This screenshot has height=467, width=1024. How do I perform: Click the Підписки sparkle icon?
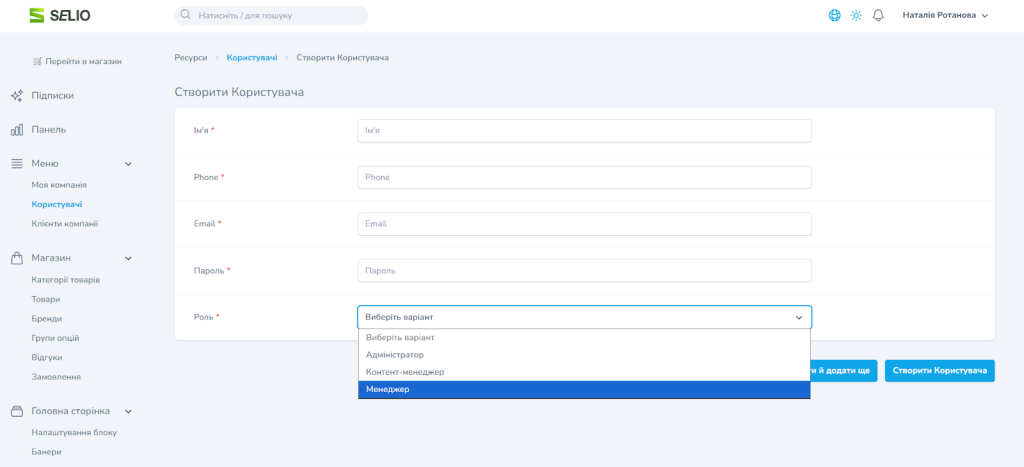point(17,96)
